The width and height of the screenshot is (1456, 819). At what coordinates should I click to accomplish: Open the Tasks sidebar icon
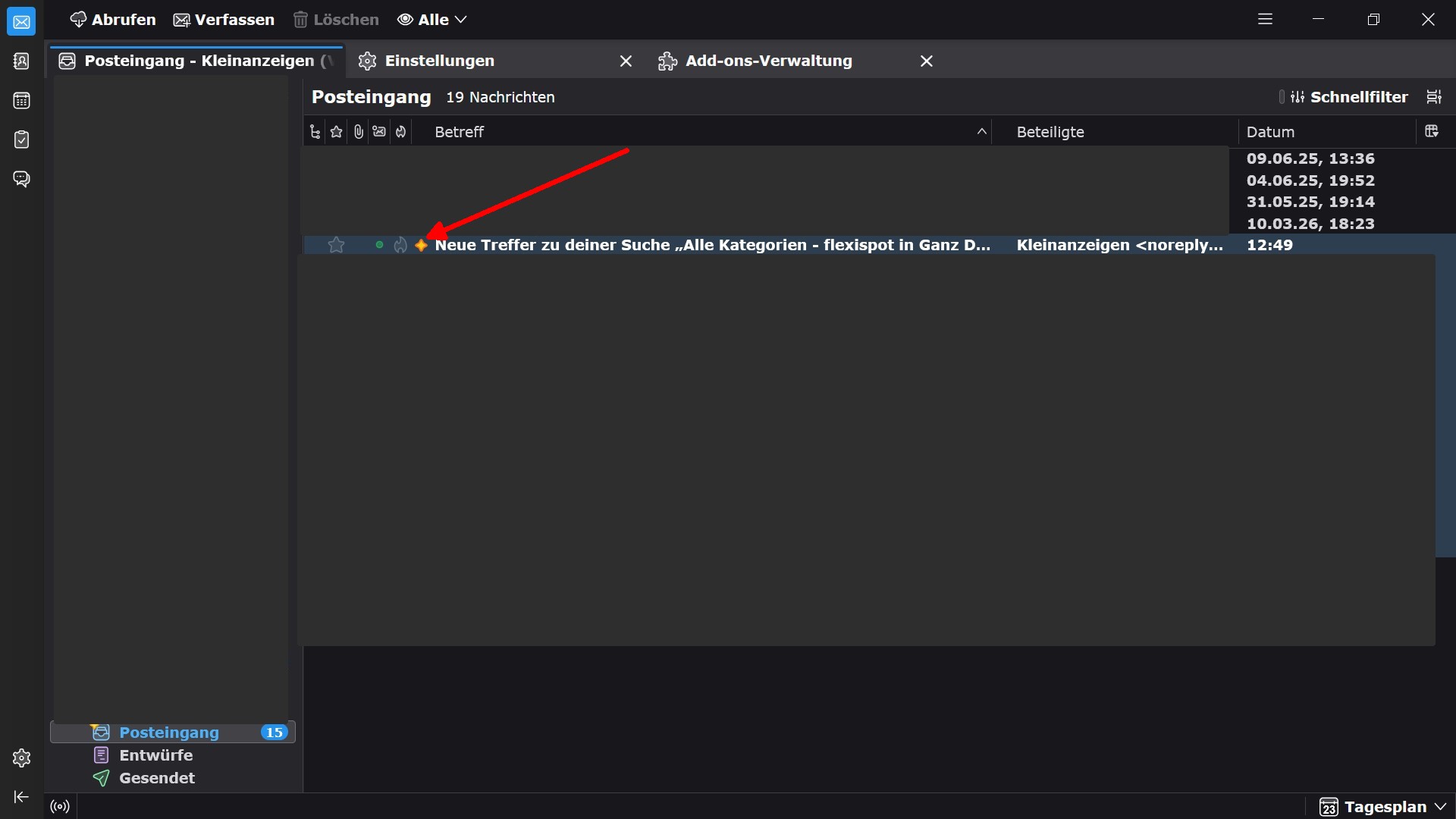click(x=21, y=140)
